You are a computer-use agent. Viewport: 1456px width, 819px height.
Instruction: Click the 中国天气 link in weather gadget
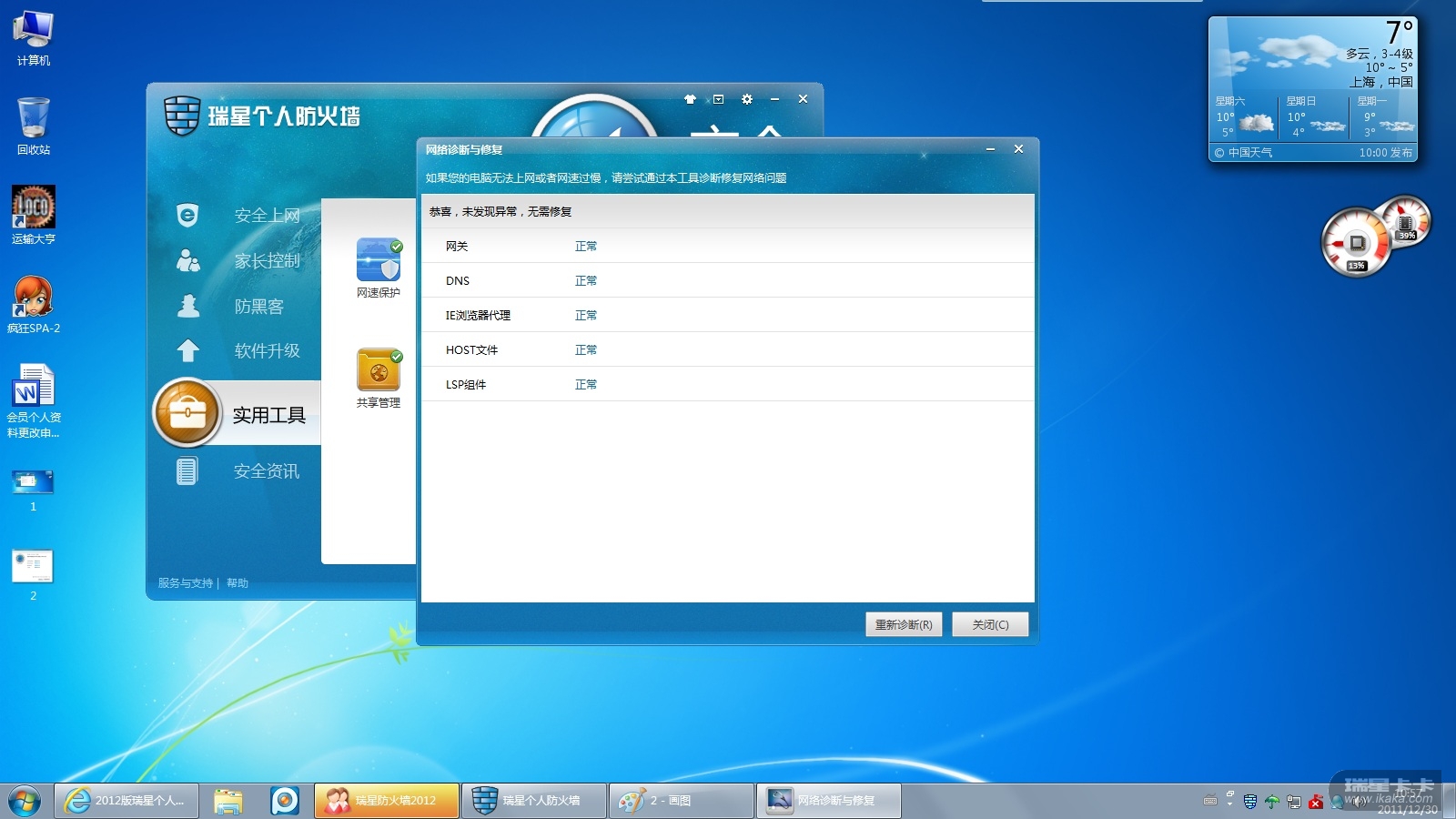point(1244,153)
